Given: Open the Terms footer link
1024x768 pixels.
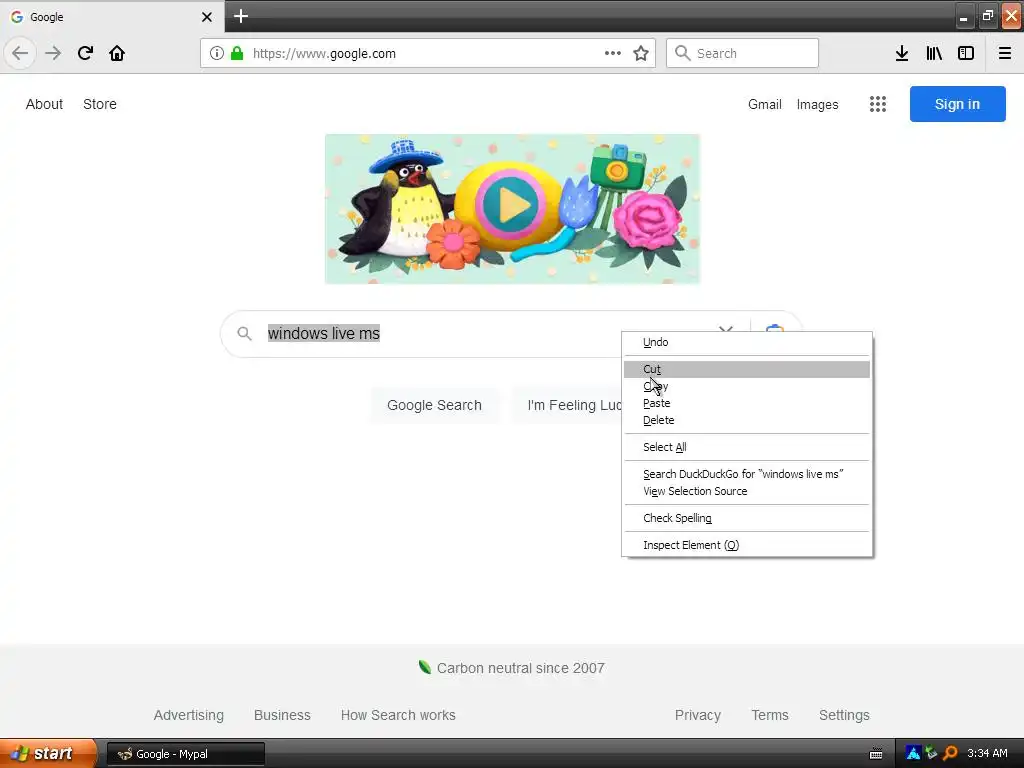Looking at the screenshot, I should point(770,716).
